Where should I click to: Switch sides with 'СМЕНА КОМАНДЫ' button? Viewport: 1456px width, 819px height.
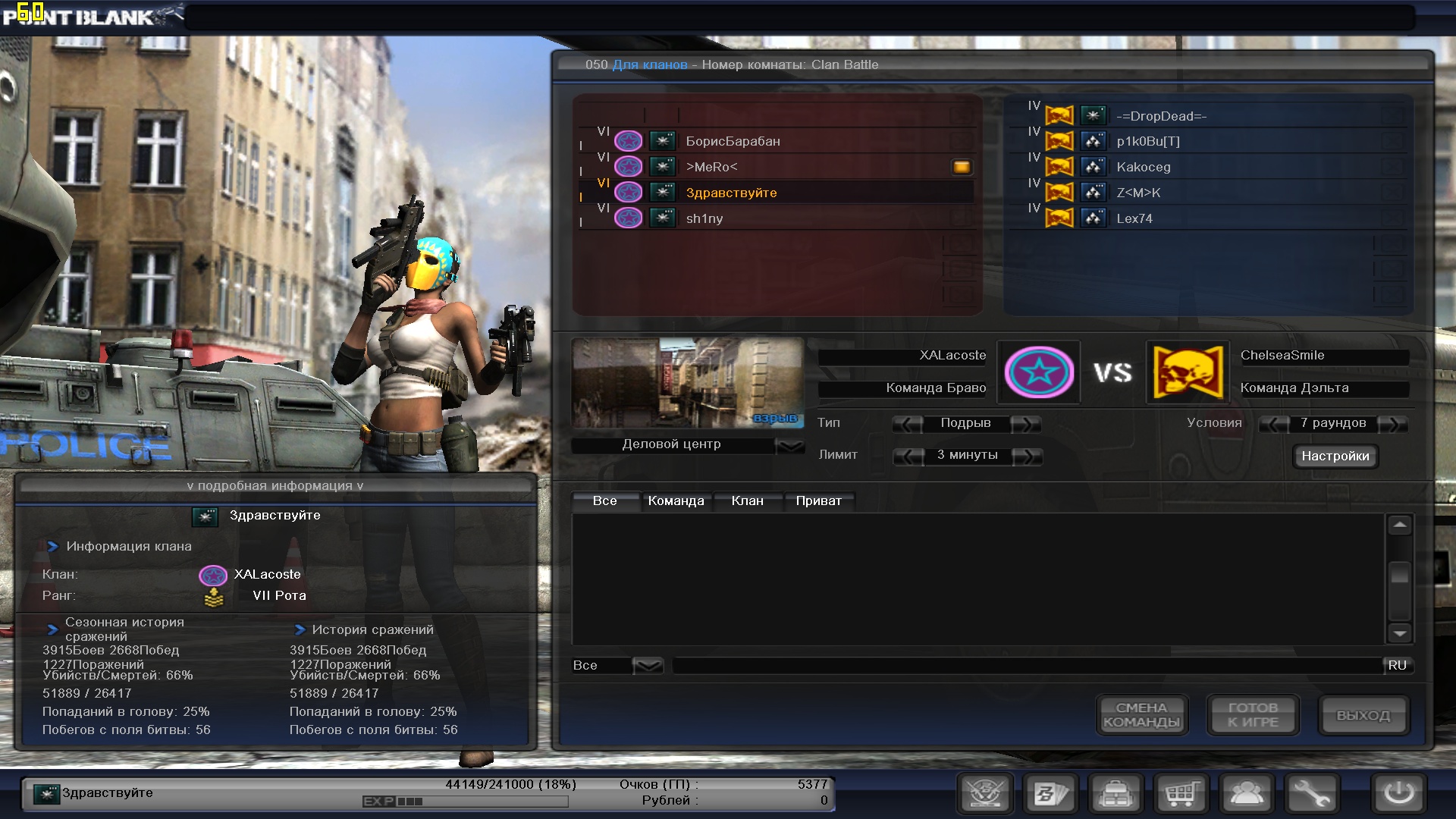point(1141,714)
